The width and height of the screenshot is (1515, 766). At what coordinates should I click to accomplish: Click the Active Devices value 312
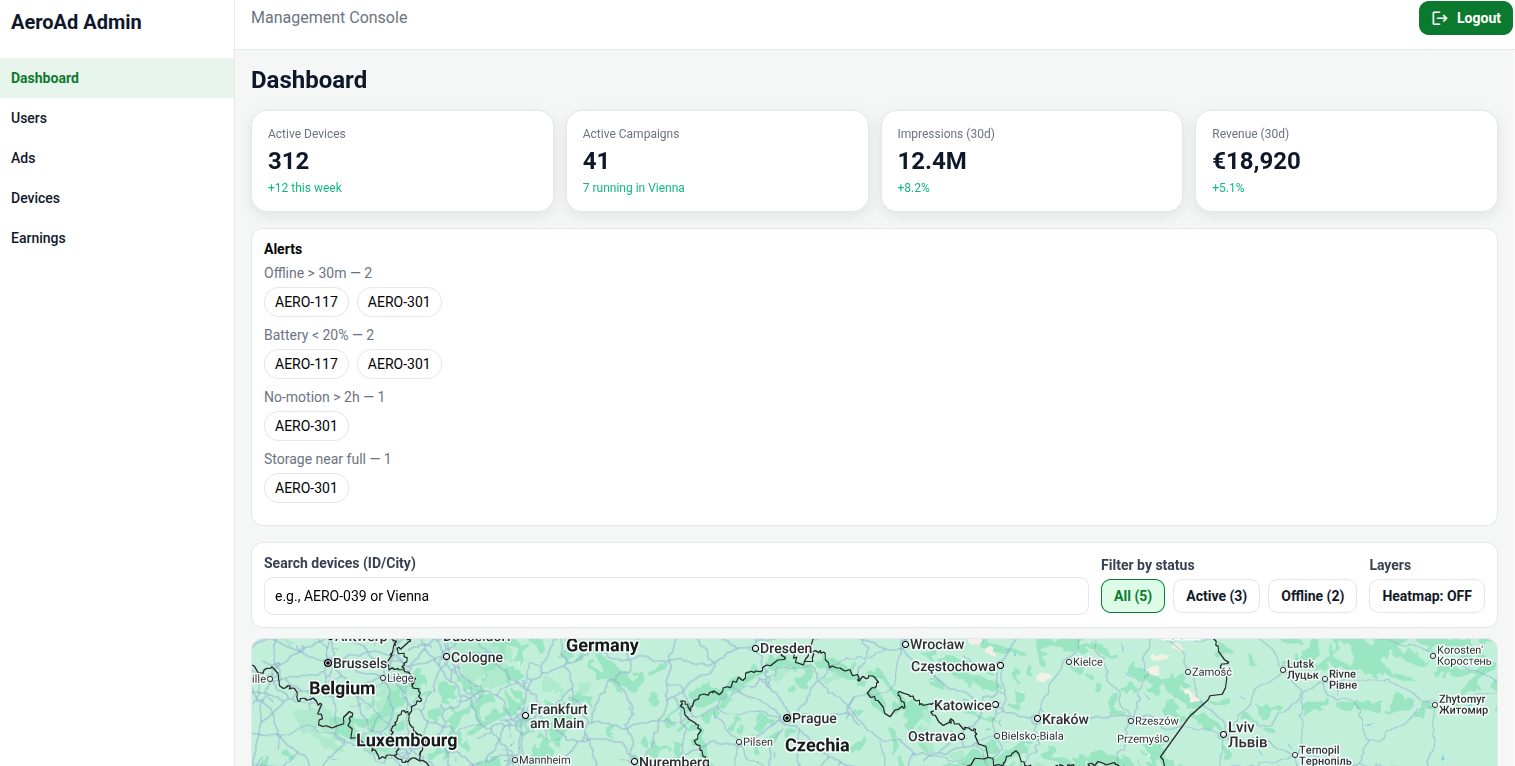289,161
